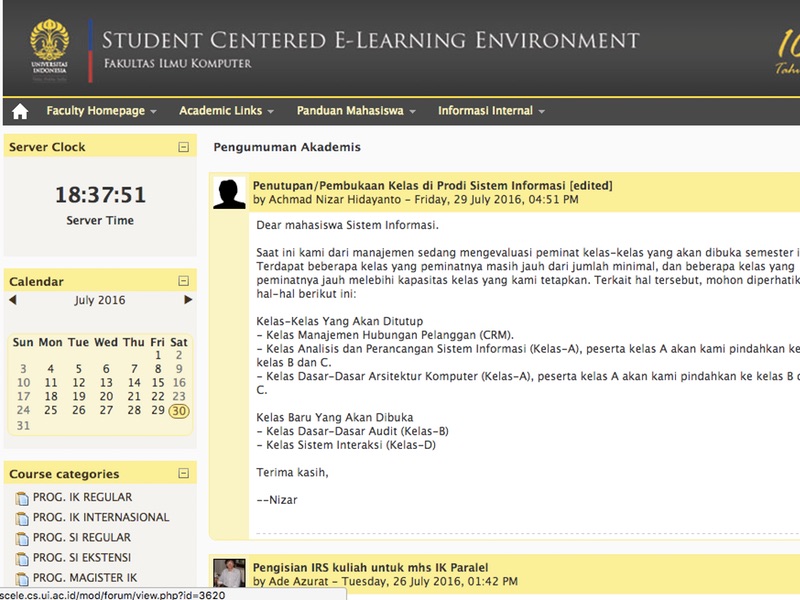Click the 'Dear mahasiswa Sistem Informasi.' greeting
This screenshot has width=800, height=600.
[347, 225]
